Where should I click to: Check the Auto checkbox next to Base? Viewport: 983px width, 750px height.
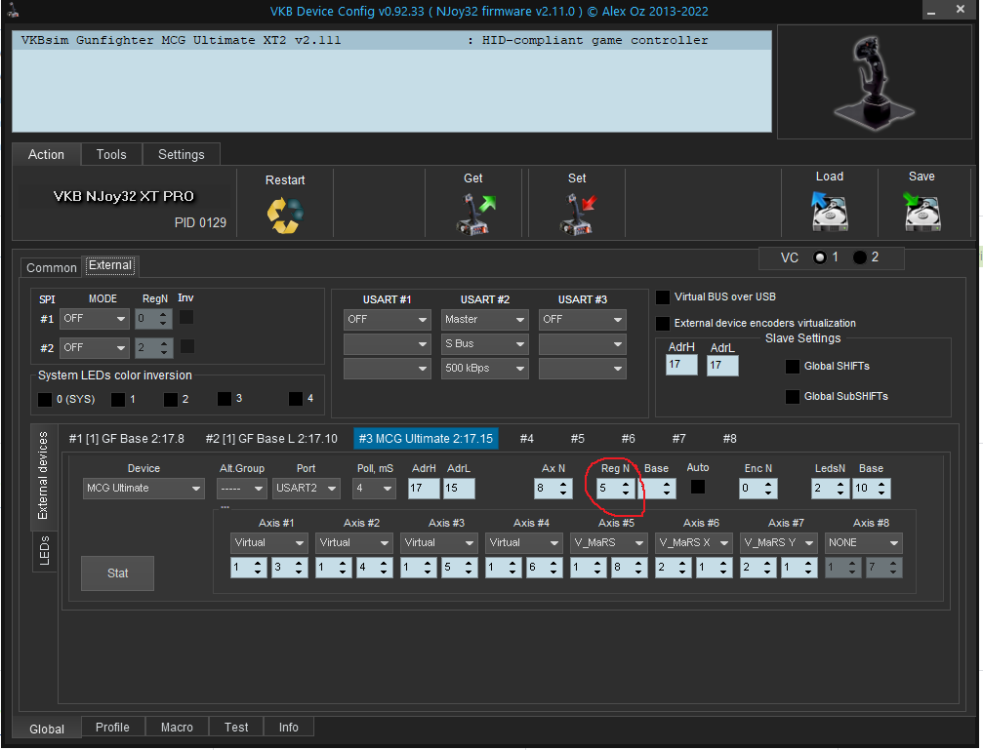pos(698,487)
